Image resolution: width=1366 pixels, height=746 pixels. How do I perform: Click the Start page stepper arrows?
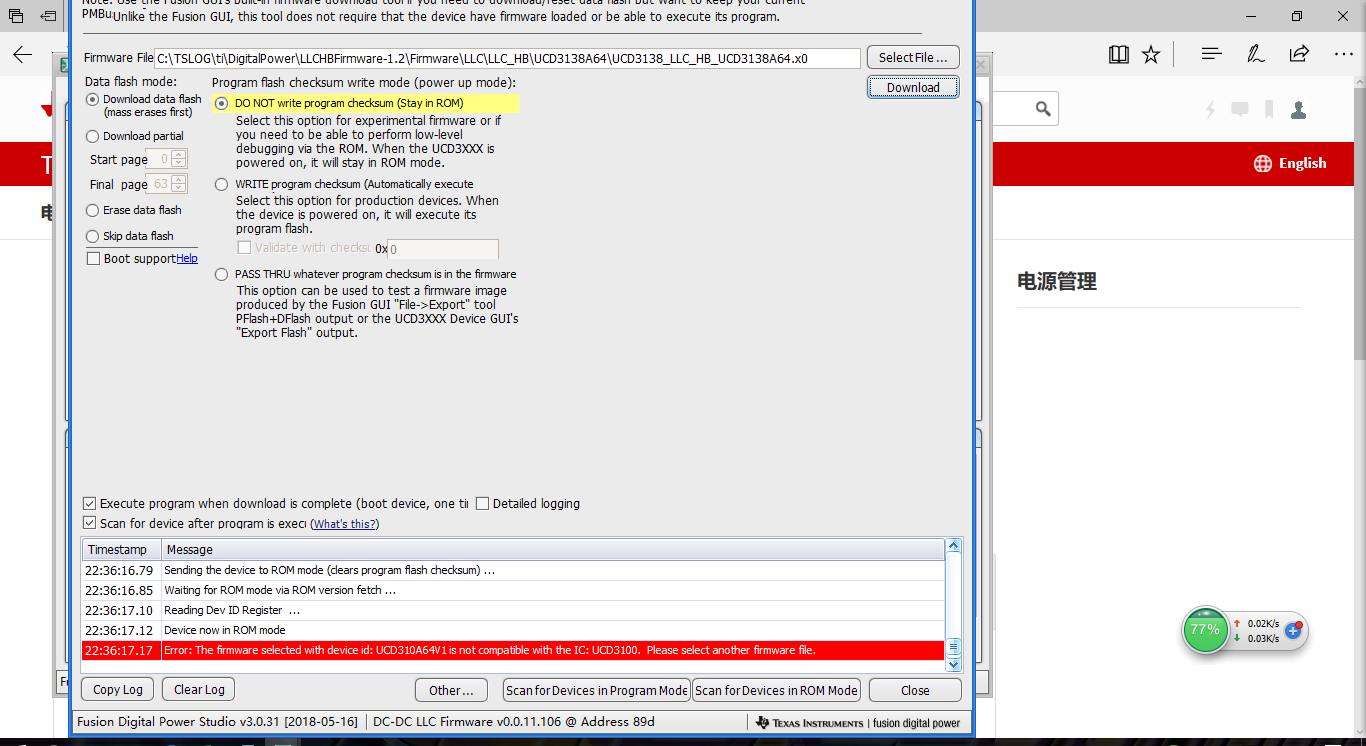pos(179,159)
